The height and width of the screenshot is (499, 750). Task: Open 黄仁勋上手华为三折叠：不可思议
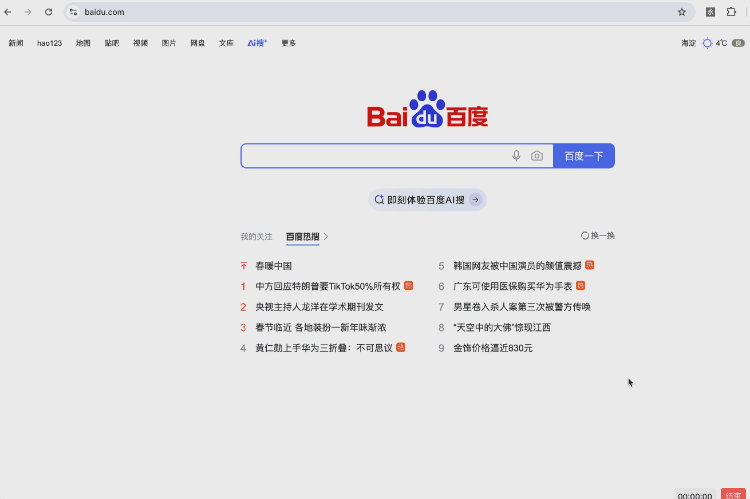click(x=324, y=348)
